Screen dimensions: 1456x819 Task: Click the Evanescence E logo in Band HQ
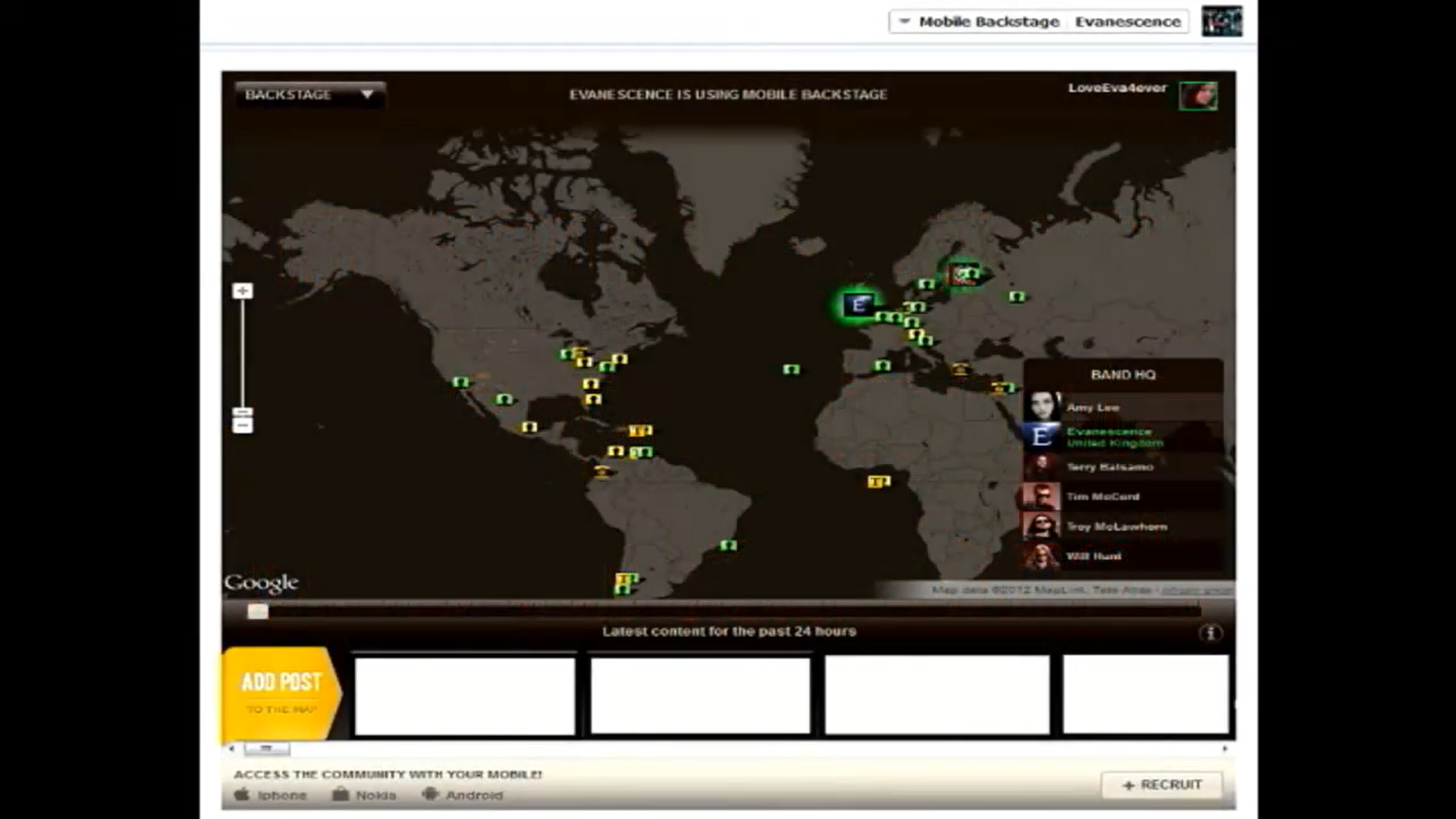pyautogui.click(x=1042, y=436)
